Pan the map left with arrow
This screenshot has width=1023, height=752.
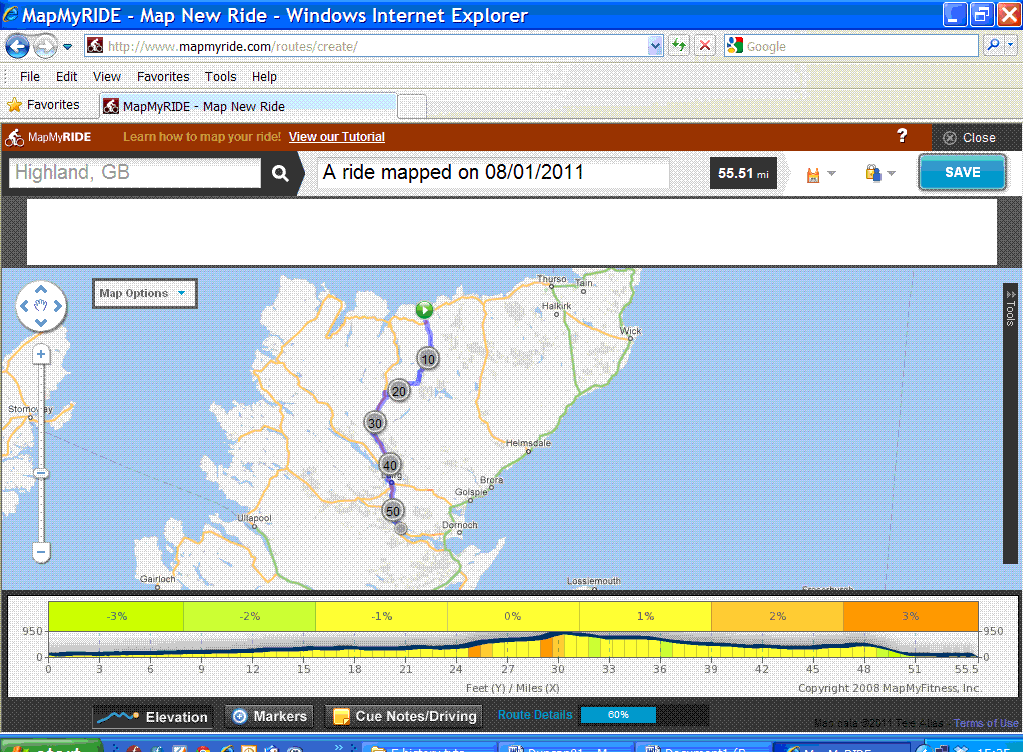tap(24, 305)
